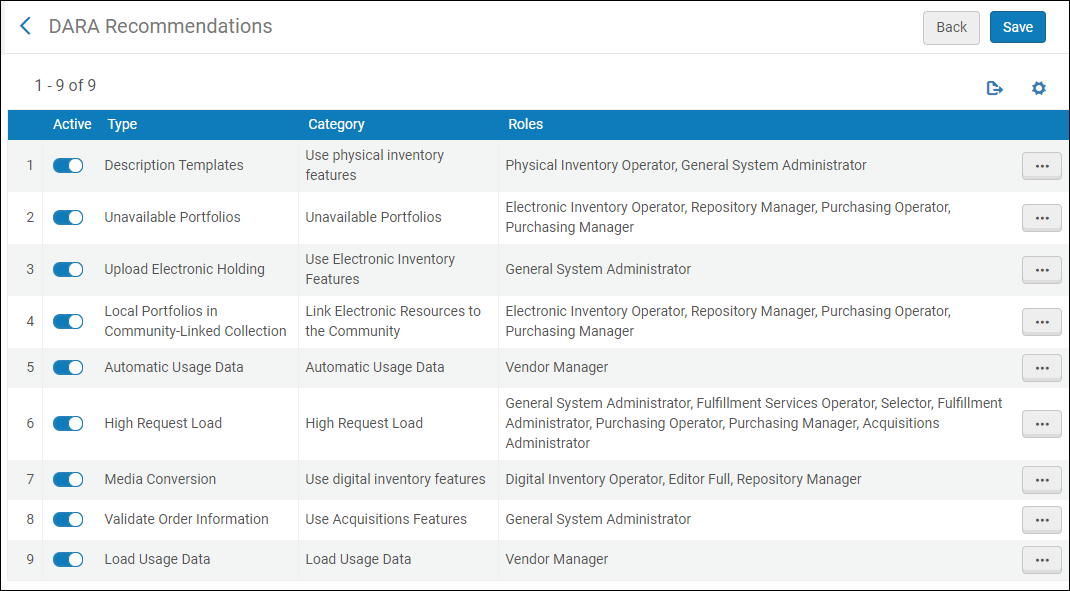Open row actions for Automatic Usage Data
This screenshot has width=1070, height=591.
pyautogui.click(x=1041, y=368)
